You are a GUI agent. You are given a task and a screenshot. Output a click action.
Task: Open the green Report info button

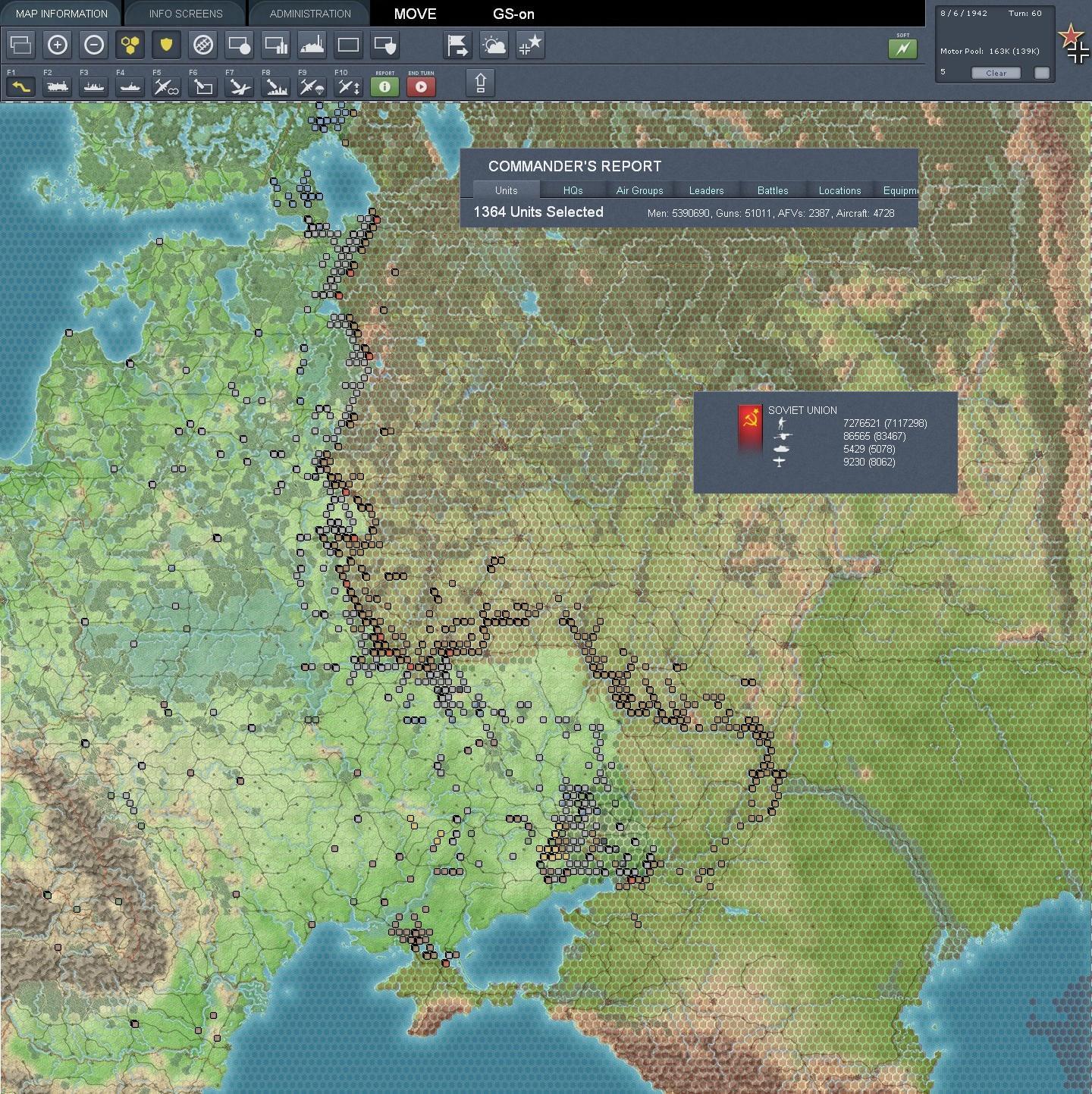coord(384,86)
